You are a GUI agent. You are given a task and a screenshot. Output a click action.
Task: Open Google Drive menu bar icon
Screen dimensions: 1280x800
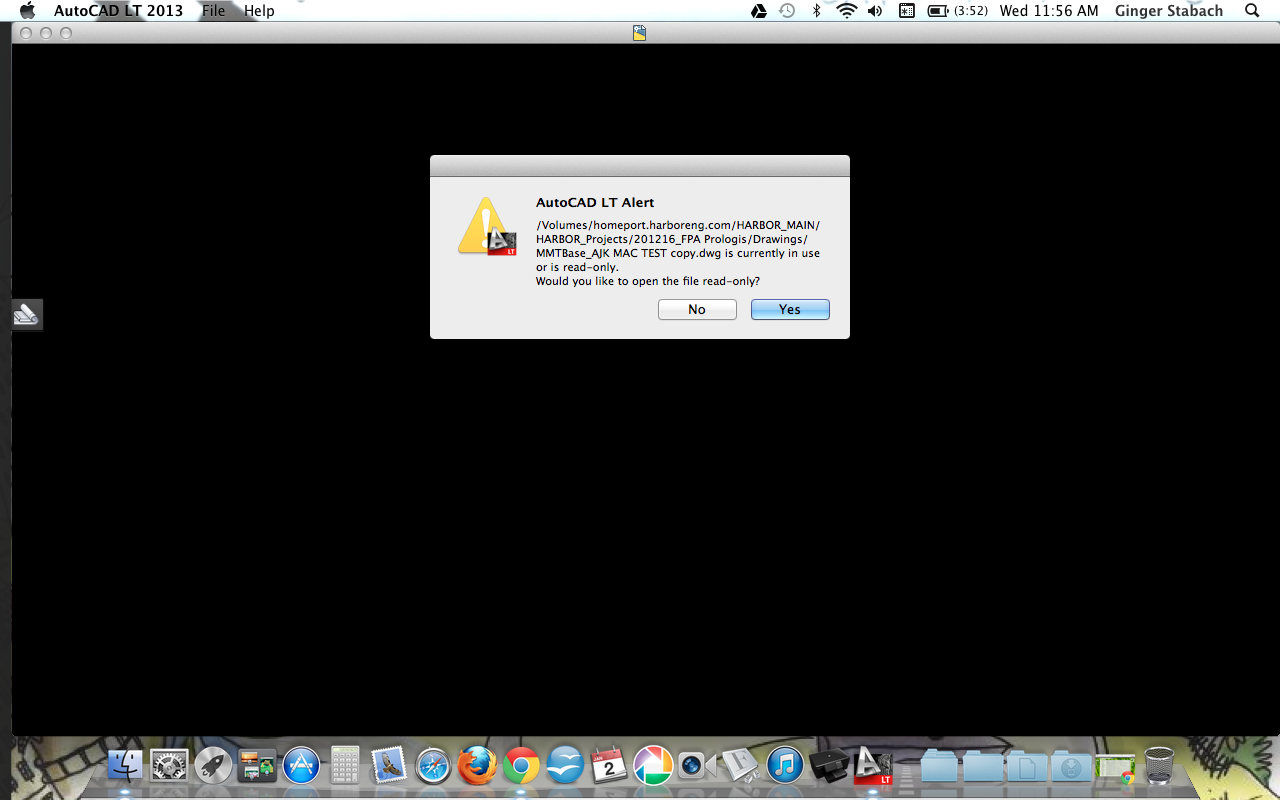[x=759, y=11]
